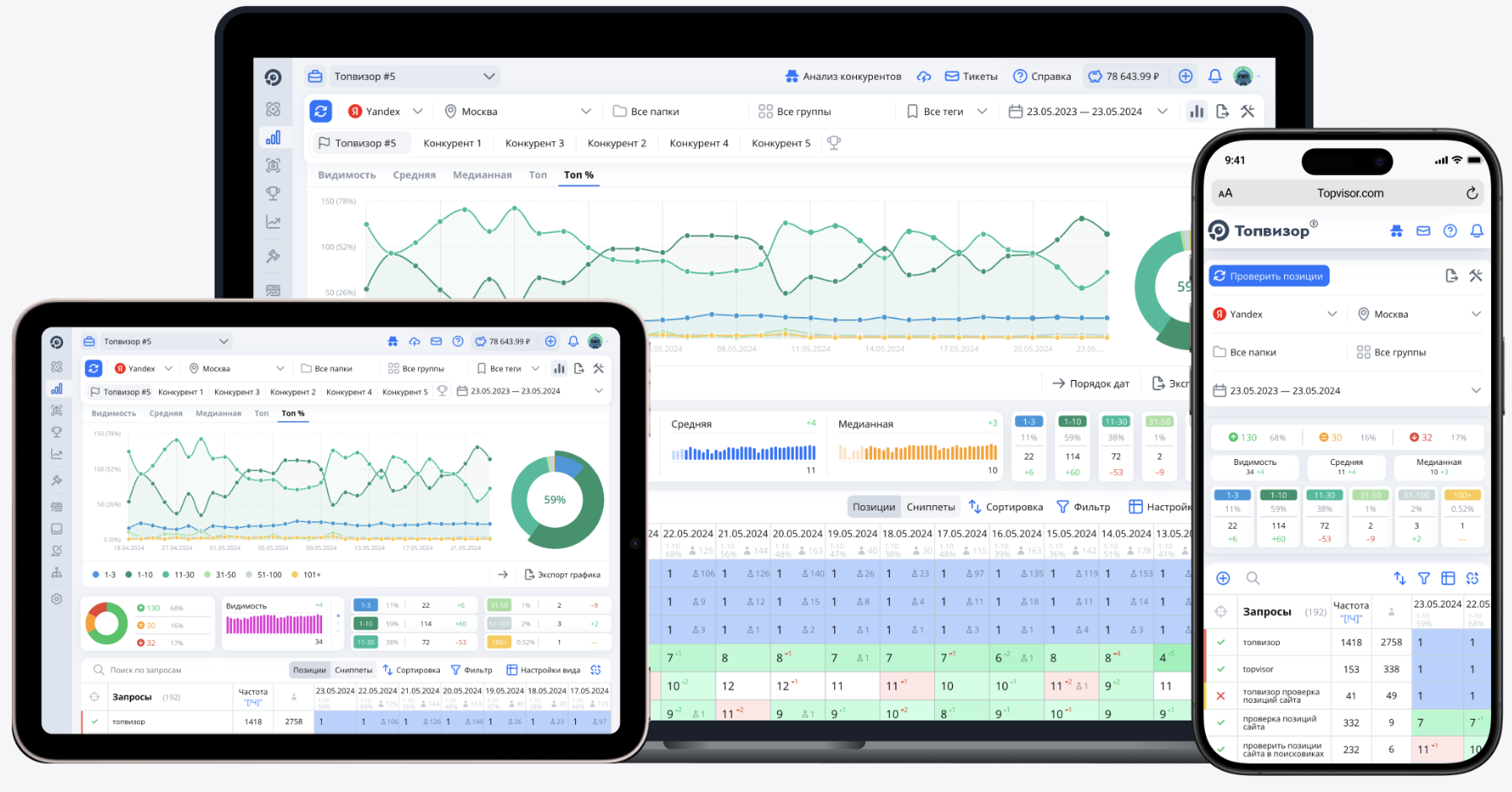Viewport: 1512px width, 792px height.
Task: Click the export file icon on laptop toolbar
Action: point(1223,111)
